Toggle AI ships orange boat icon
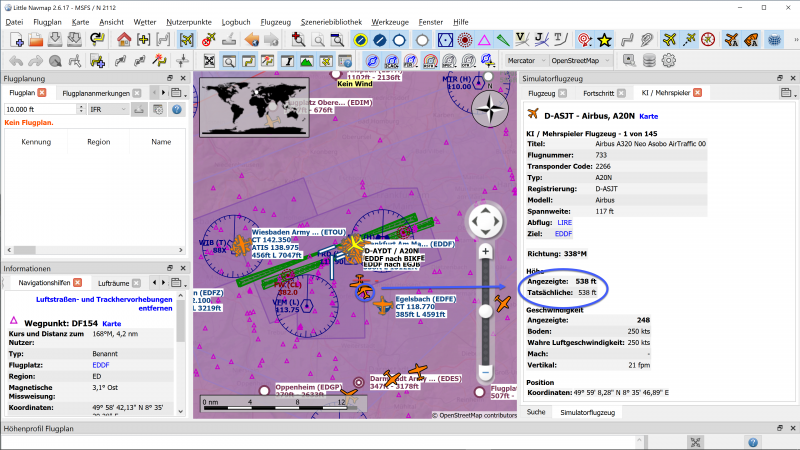This screenshot has height=450, width=800. tap(751, 39)
